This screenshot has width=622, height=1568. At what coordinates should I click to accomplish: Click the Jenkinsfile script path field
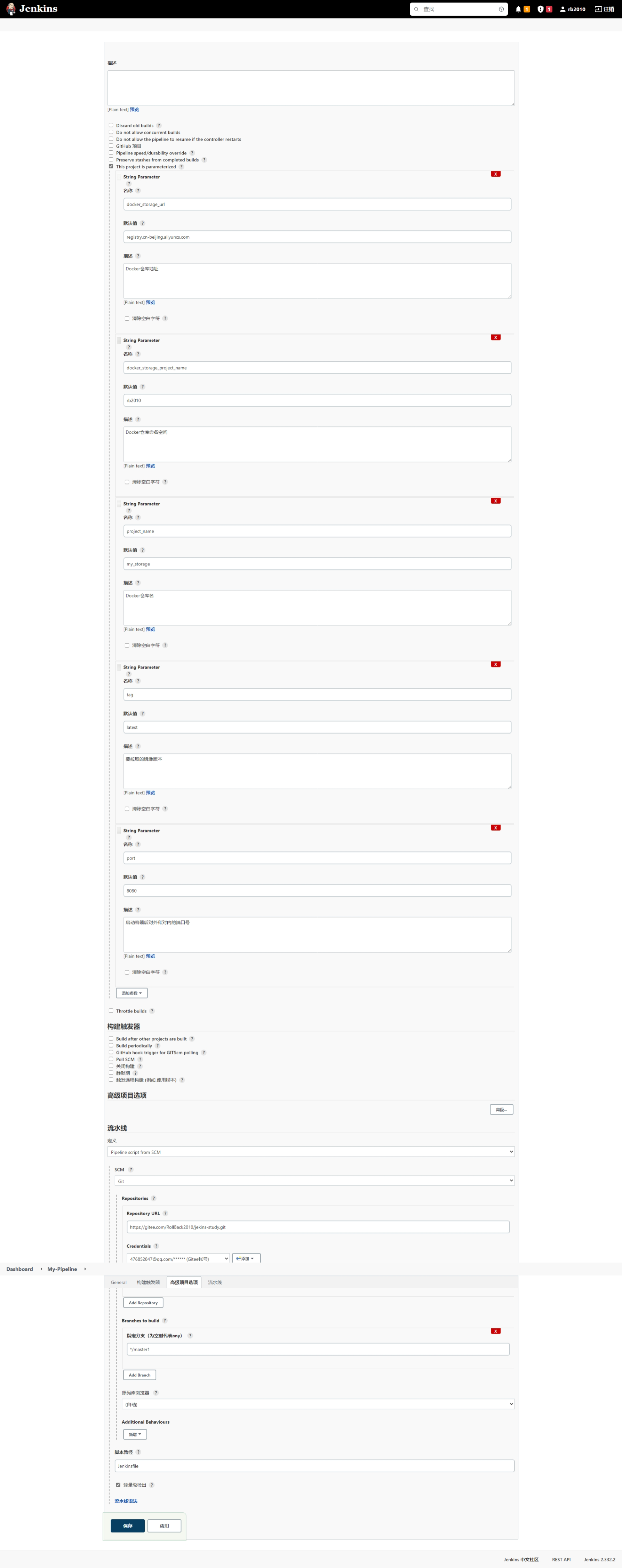(314, 1466)
